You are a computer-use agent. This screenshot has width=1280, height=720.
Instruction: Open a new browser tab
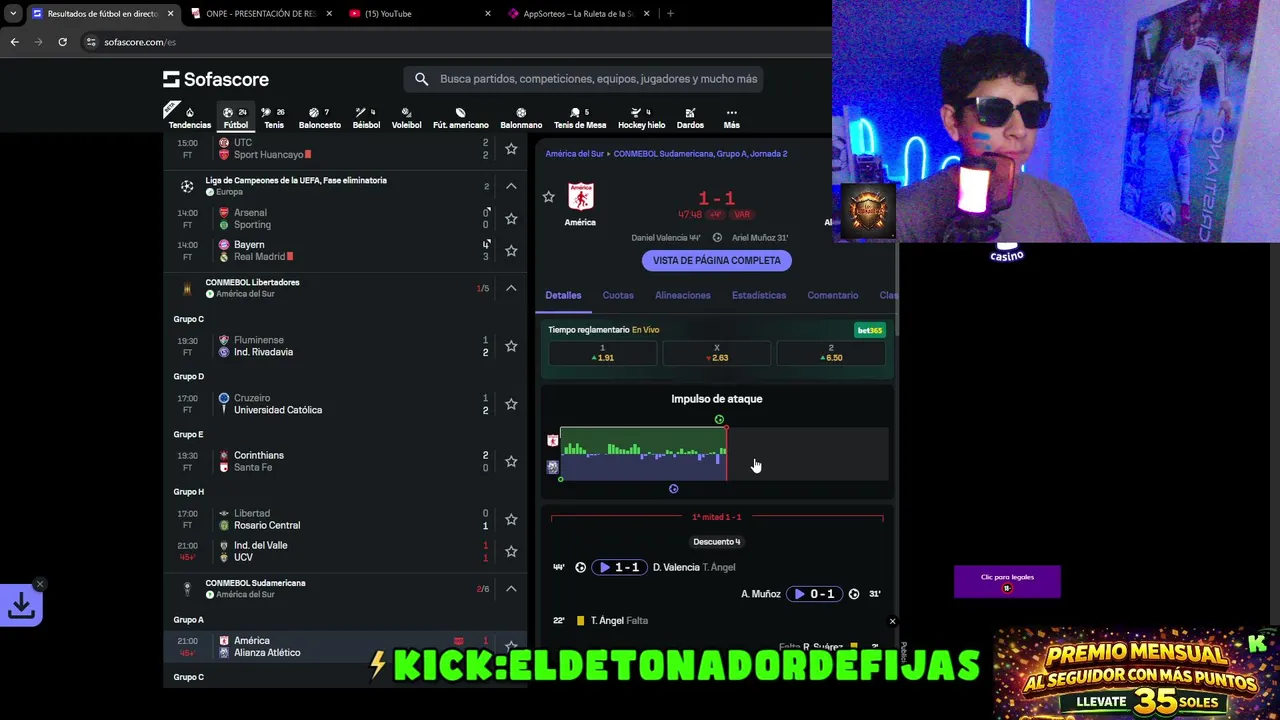click(x=670, y=14)
